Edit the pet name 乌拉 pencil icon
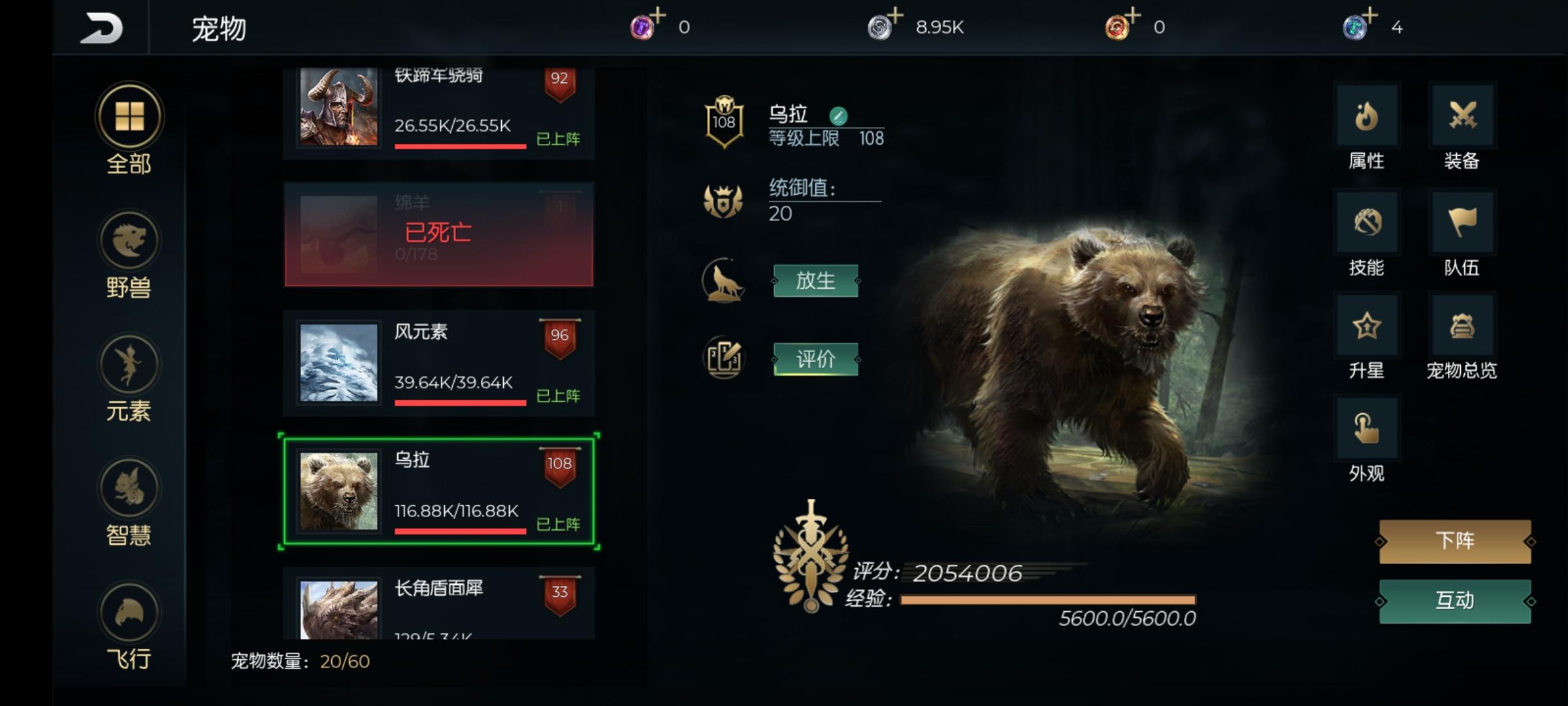This screenshot has width=1568, height=706. click(x=838, y=116)
